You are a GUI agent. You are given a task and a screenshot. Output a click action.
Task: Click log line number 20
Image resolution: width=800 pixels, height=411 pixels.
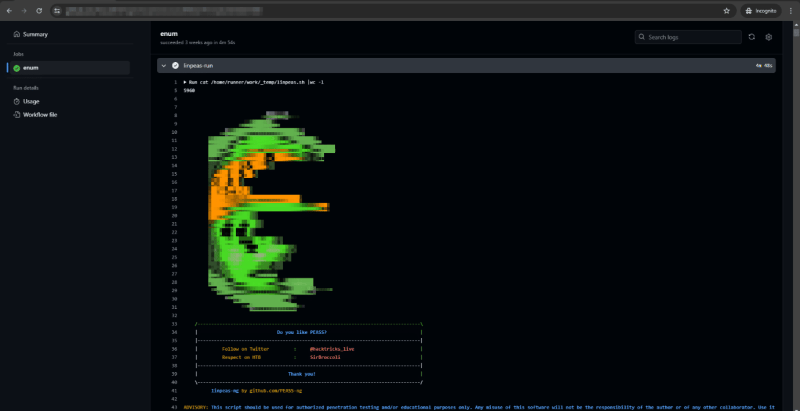(x=174, y=216)
